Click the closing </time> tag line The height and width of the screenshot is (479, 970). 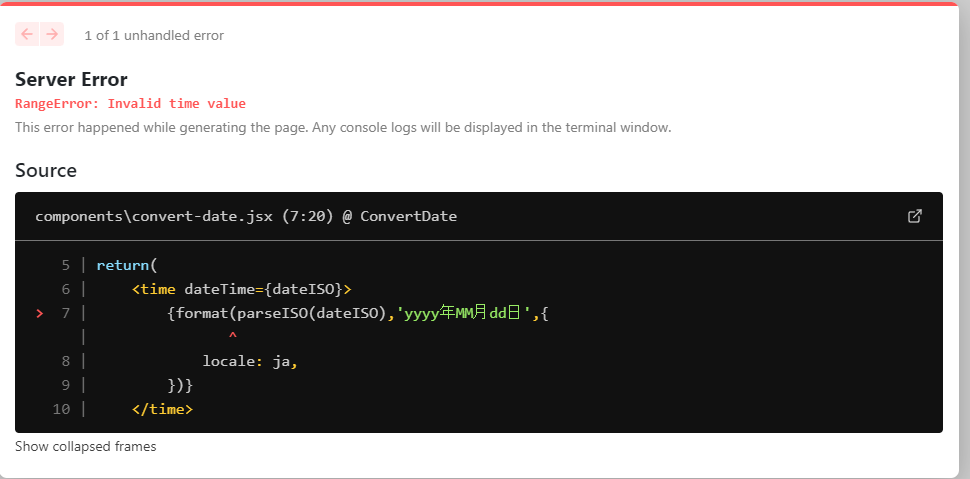click(162, 409)
